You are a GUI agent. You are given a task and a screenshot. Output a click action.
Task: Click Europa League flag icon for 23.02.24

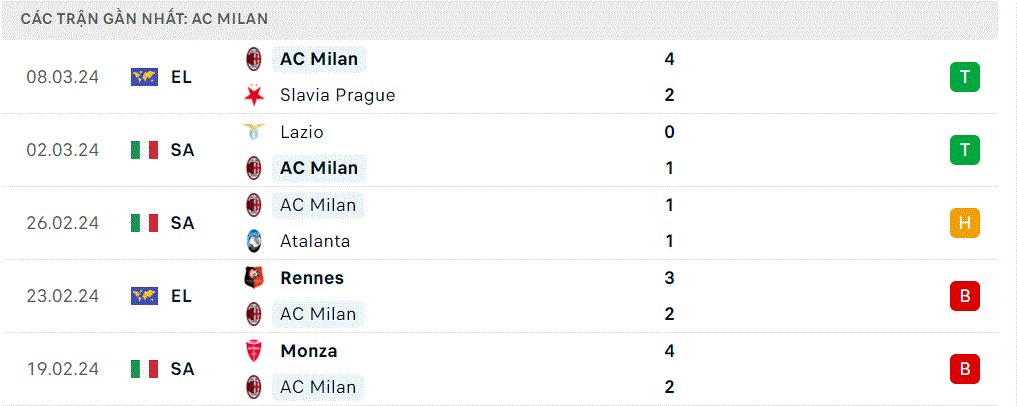coord(145,296)
